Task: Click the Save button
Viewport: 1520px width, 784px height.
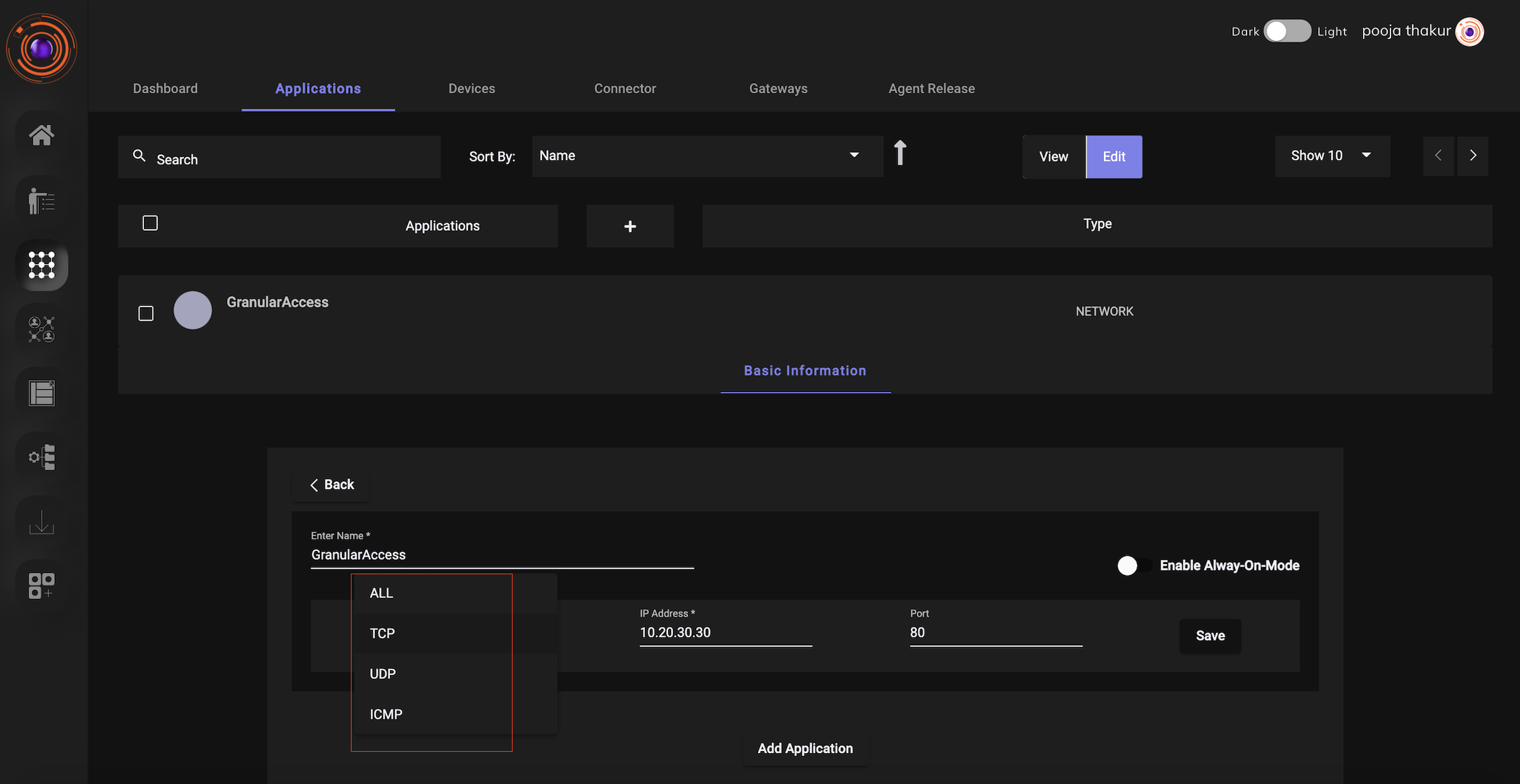Action: point(1210,636)
